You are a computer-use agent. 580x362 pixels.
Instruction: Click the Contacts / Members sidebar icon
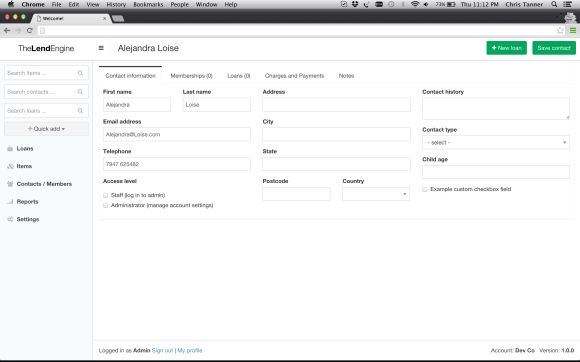pos(10,184)
